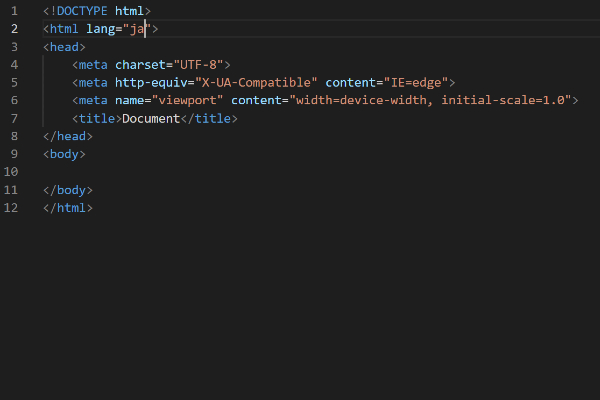Click the opening head tag
Screen dimensions: 600x400
click(64, 47)
